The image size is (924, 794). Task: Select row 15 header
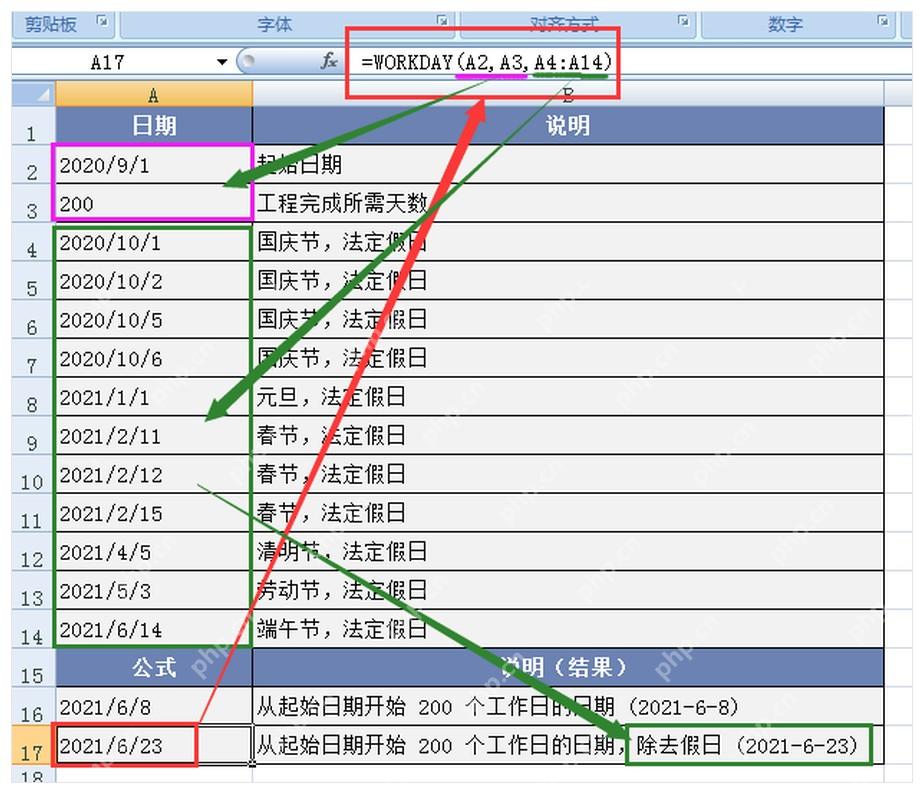[x=34, y=668]
